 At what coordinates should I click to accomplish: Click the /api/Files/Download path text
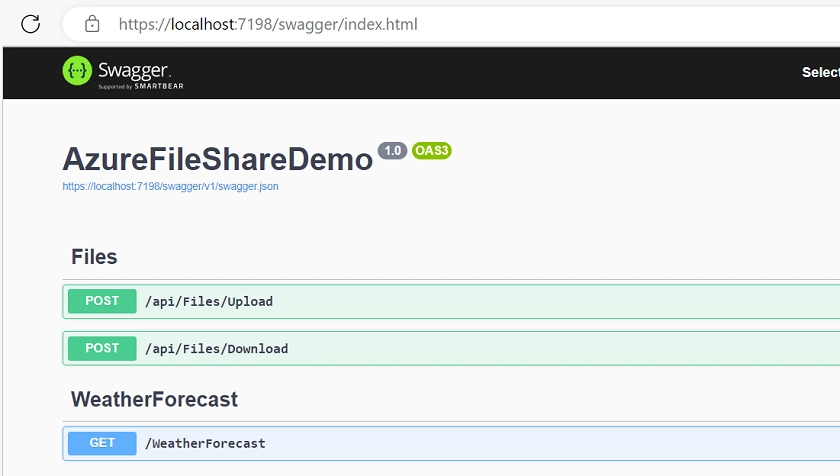tap(216, 349)
